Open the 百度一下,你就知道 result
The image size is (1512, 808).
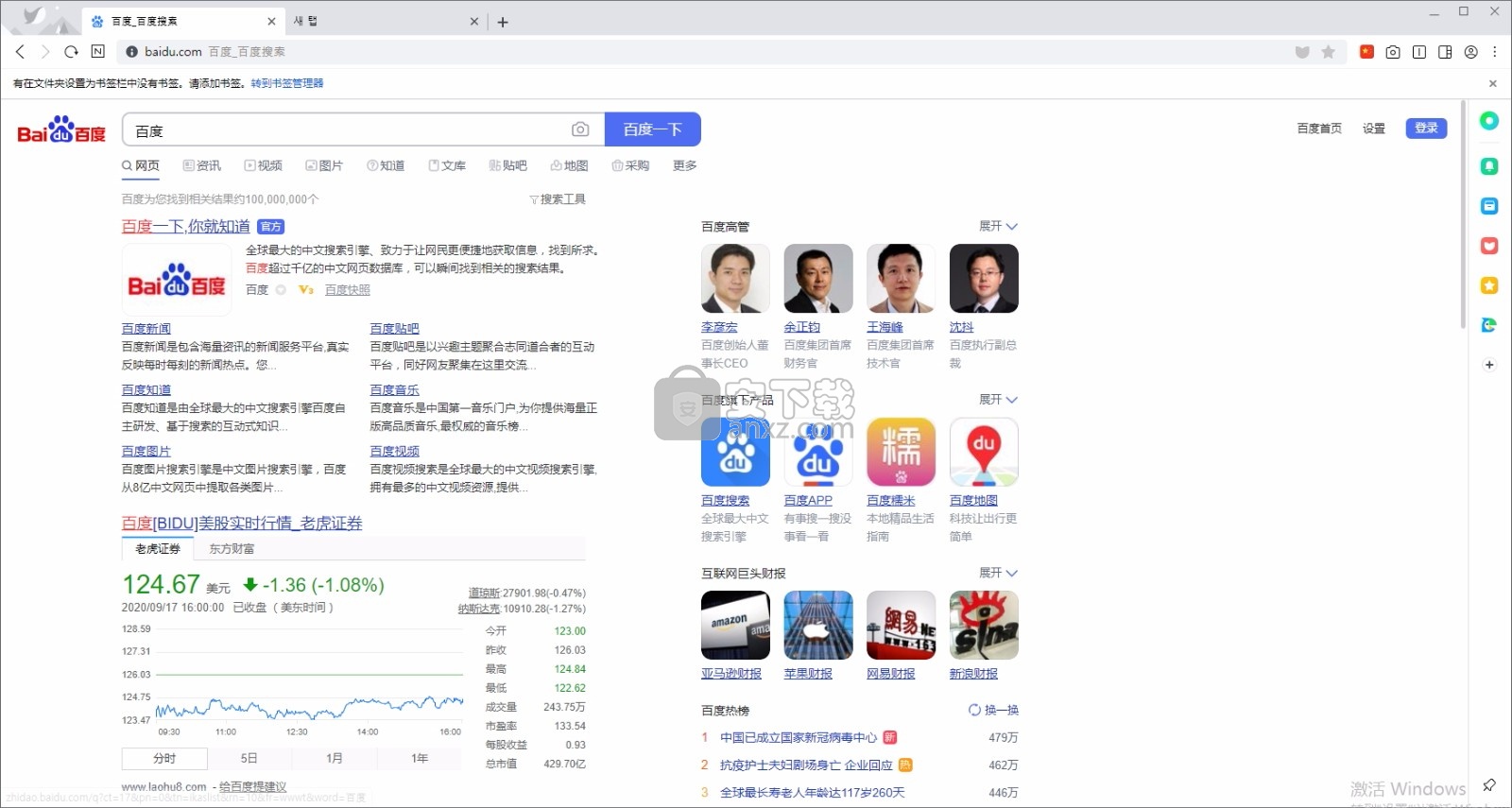[186, 227]
